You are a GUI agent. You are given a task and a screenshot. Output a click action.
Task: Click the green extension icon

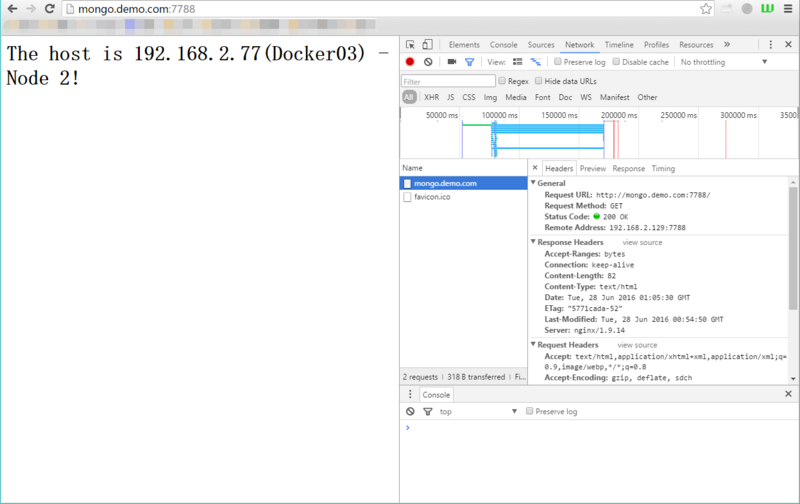point(767,9)
